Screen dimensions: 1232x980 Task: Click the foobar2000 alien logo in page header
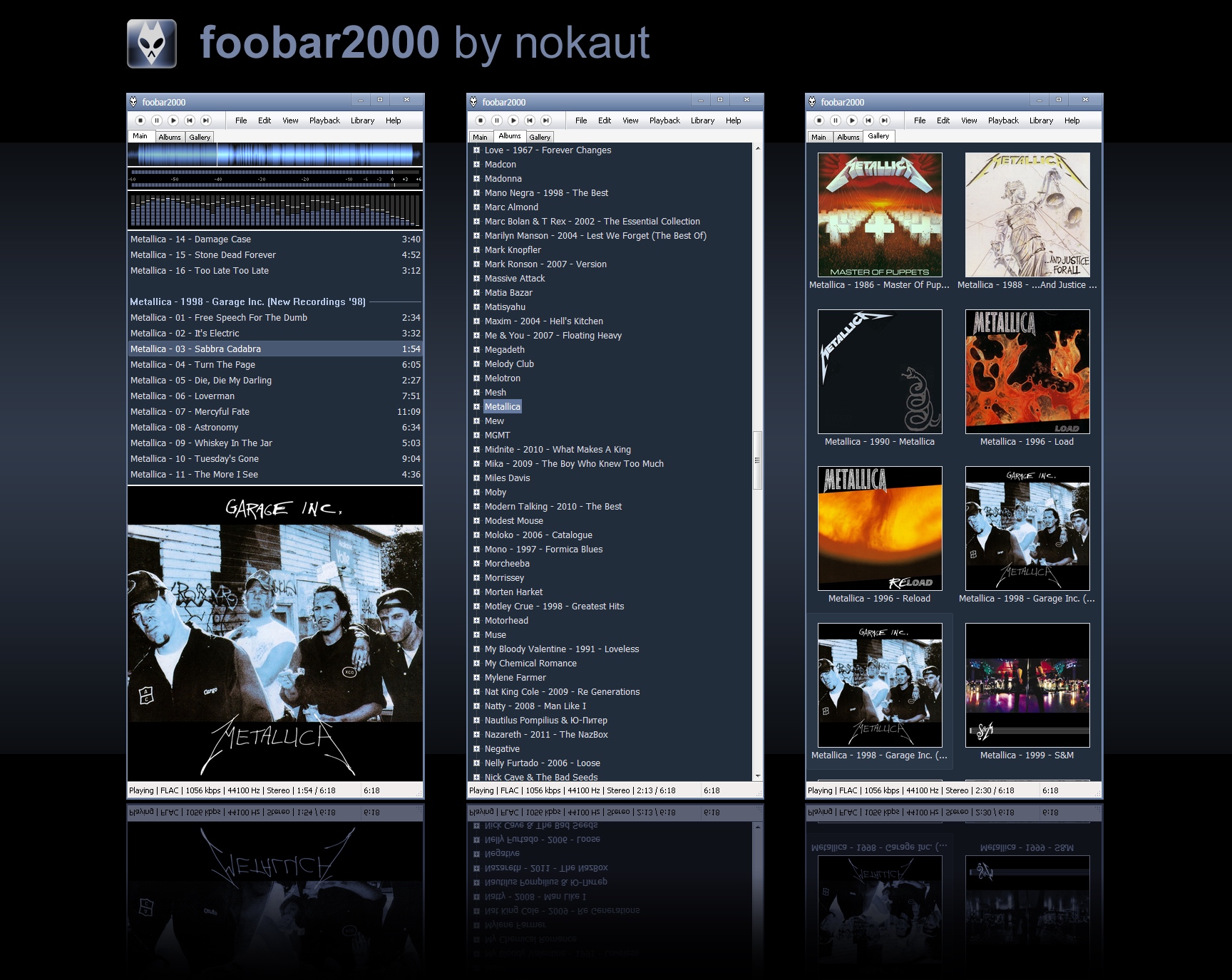click(152, 43)
